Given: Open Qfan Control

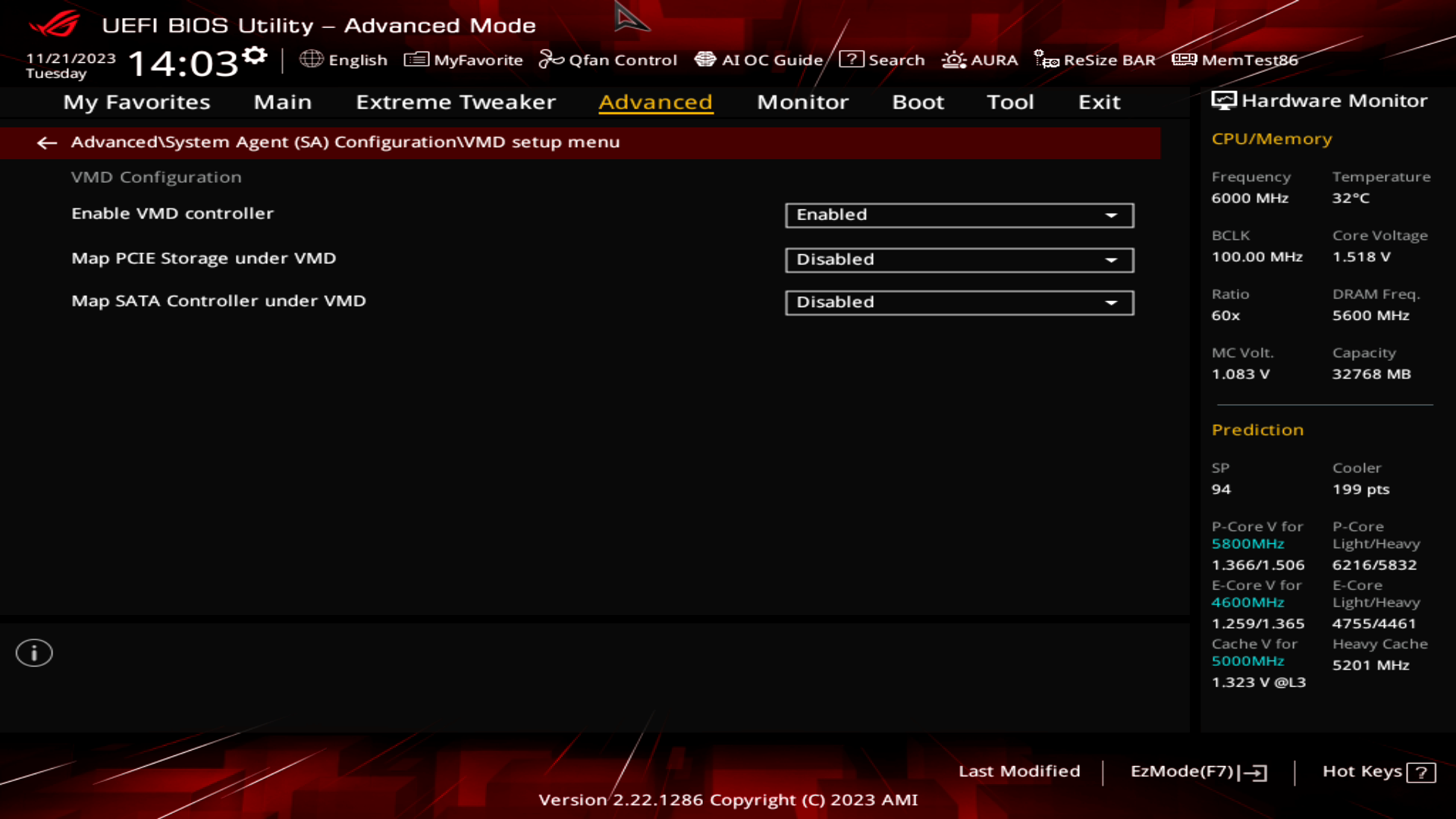Looking at the screenshot, I should 608,60.
